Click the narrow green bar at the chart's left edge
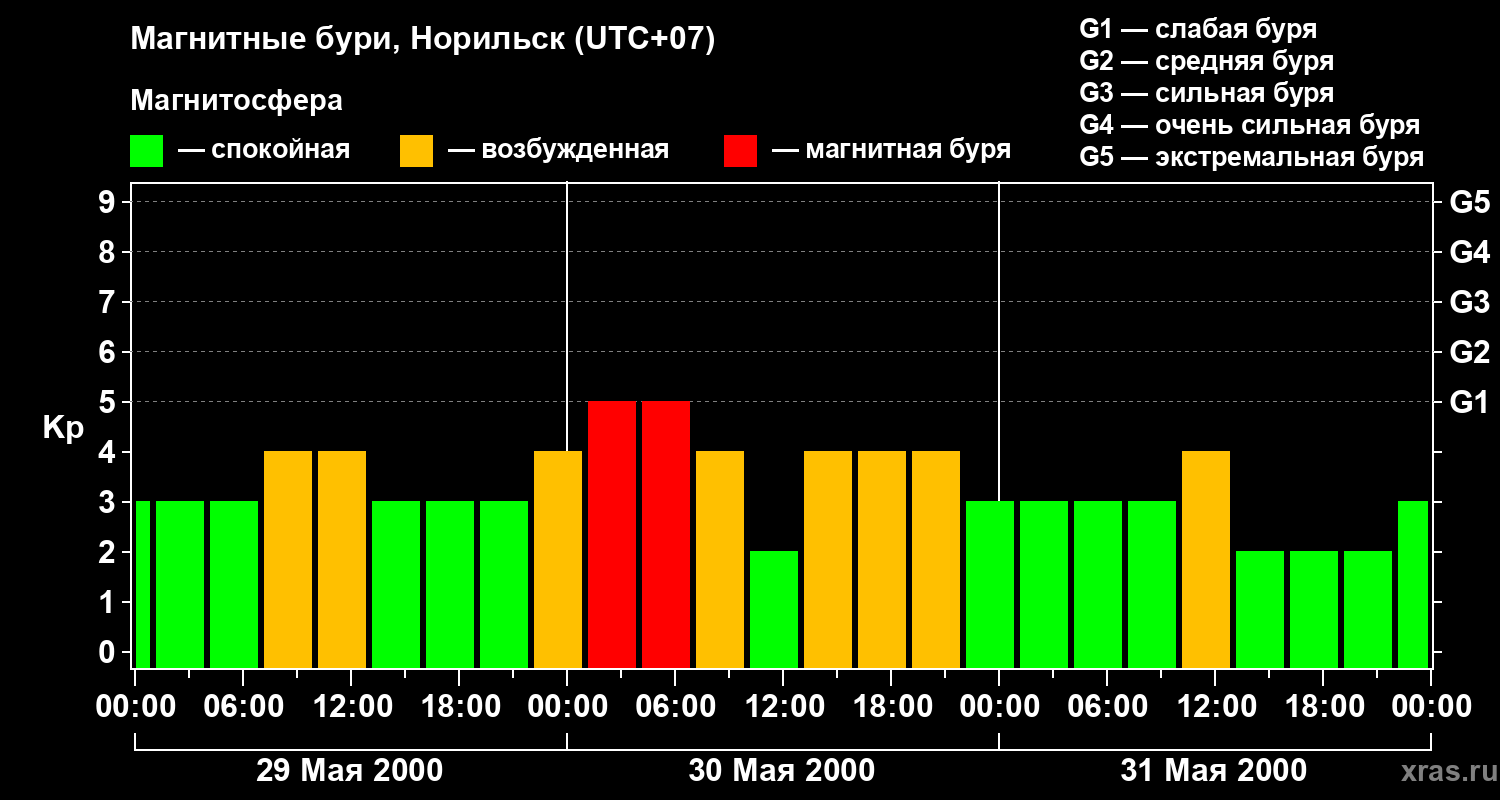Image resolution: width=1500 pixels, height=800 pixels. [142, 584]
